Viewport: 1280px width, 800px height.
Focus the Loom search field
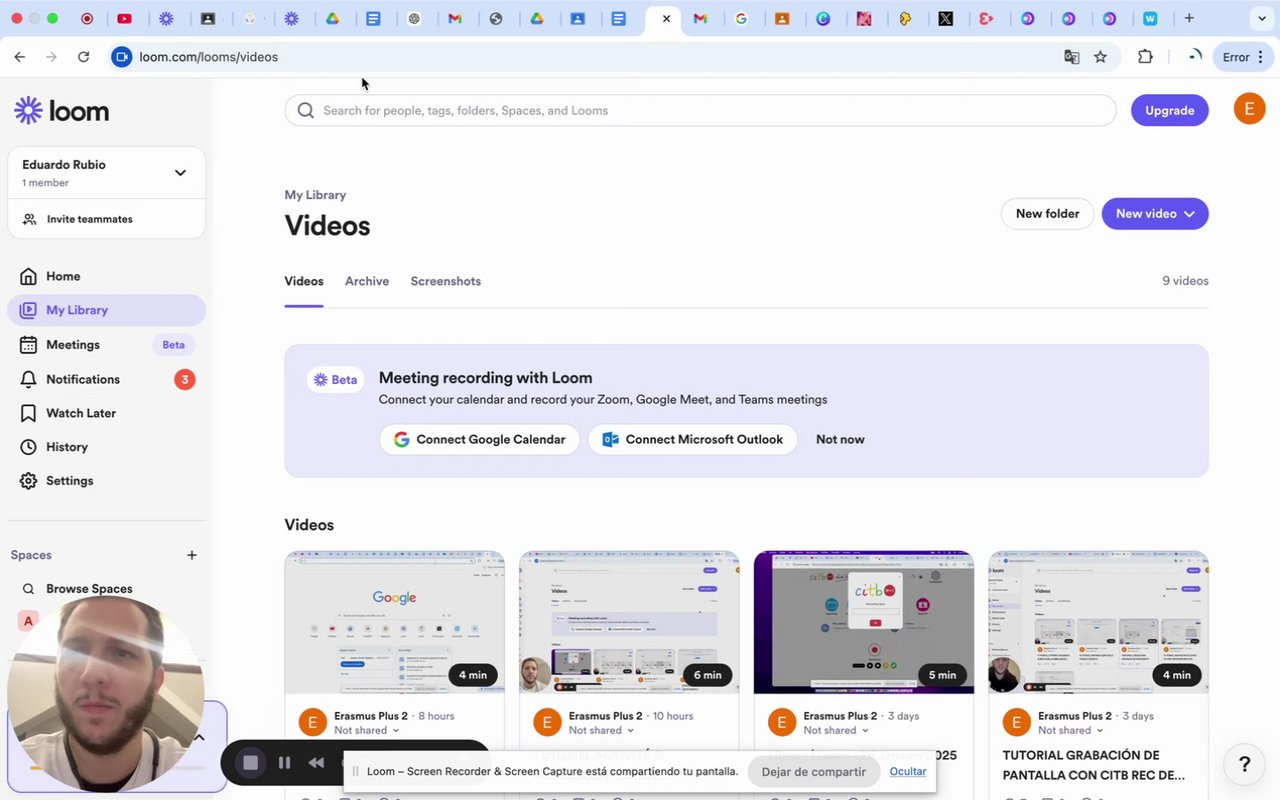coord(700,110)
